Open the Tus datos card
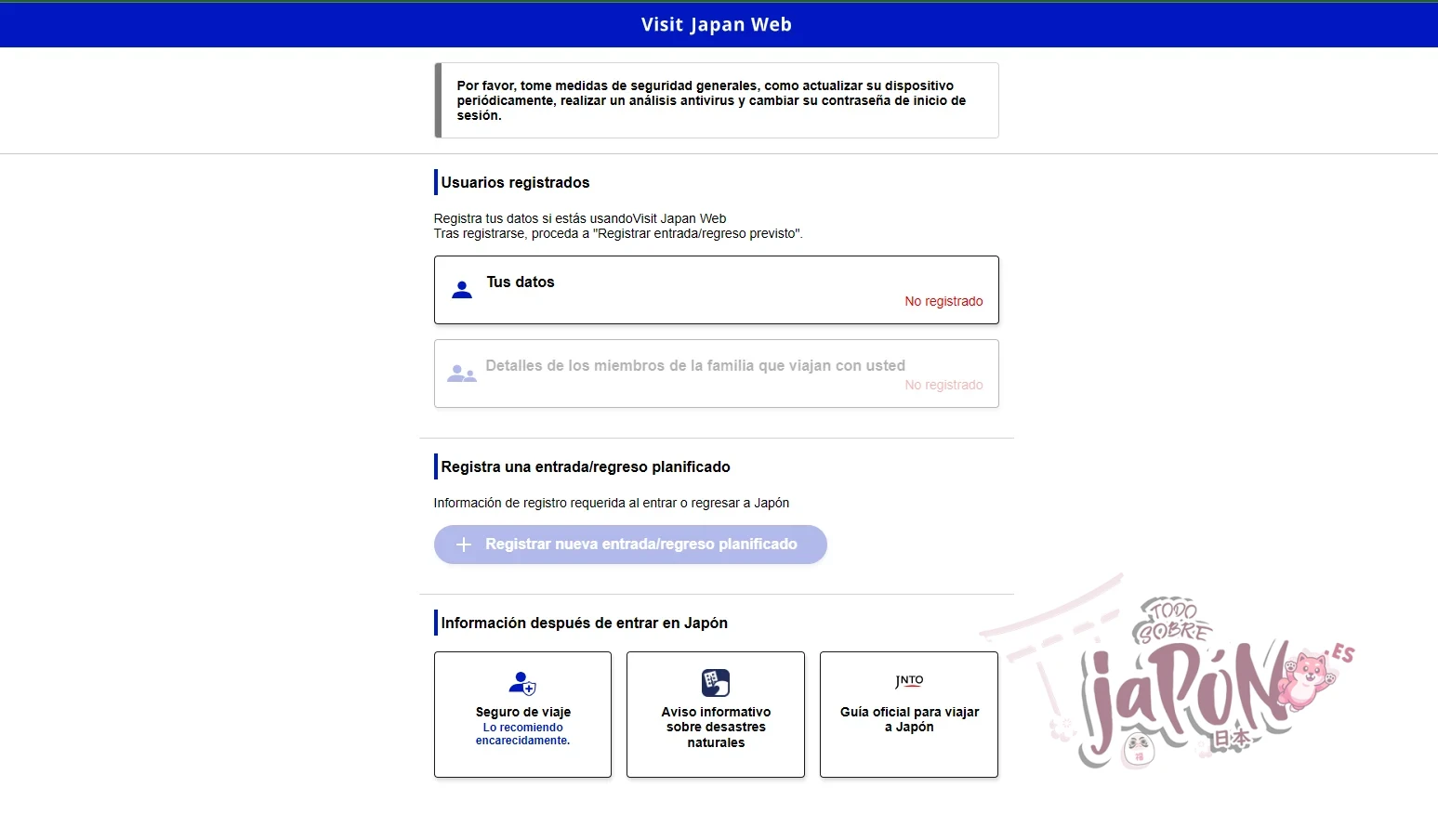Image resolution: width=1438 pixels, height=840 pixels. (x=717, y=290)
